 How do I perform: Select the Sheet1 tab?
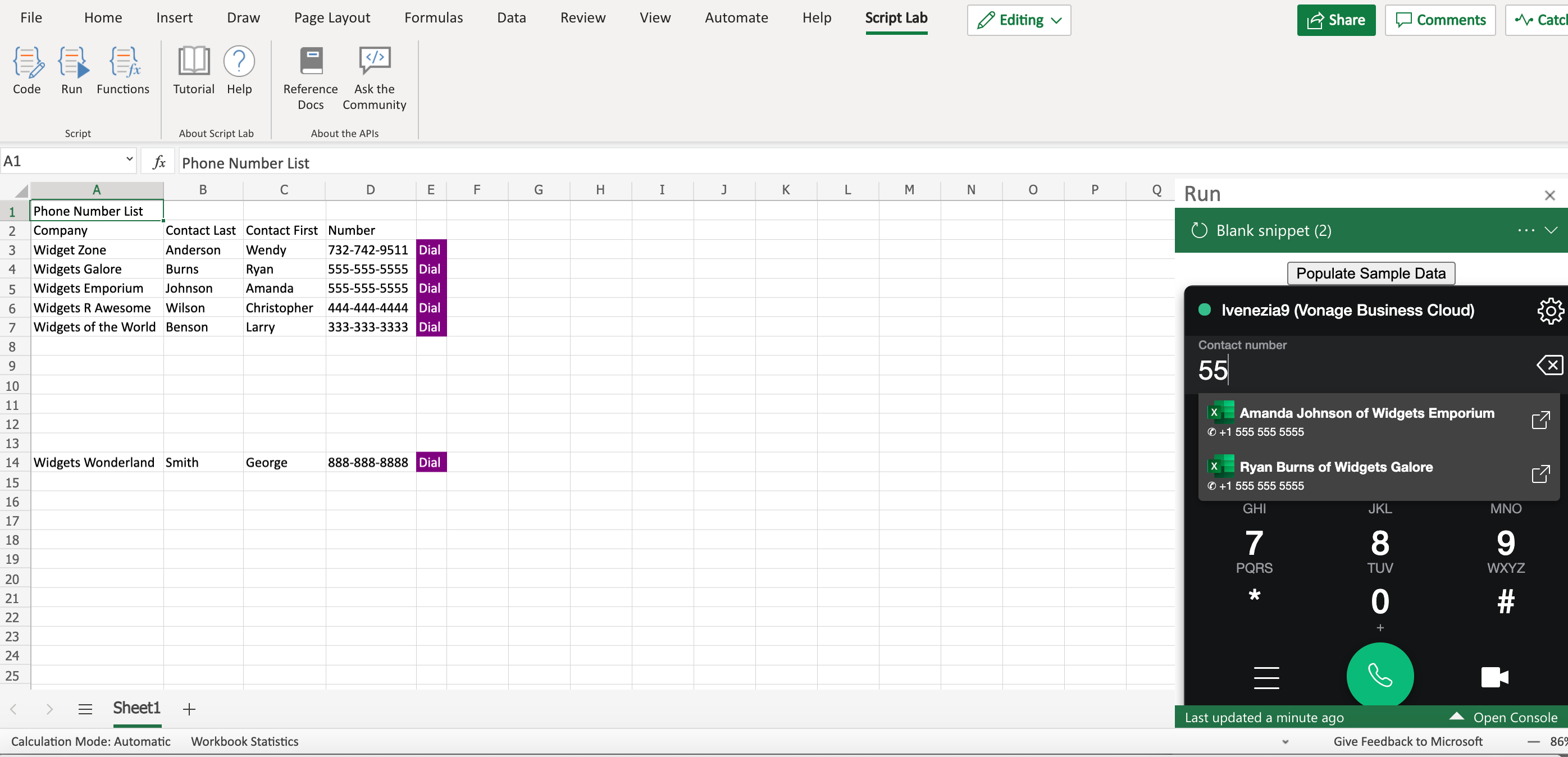click(x=137, y=708)
